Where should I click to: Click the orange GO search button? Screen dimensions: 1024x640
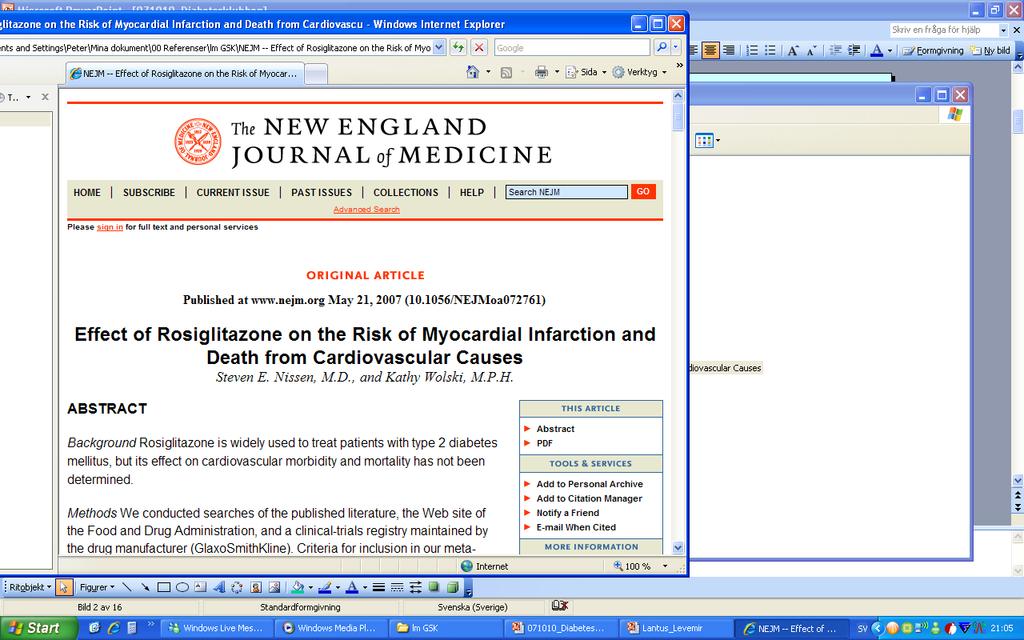(643, 191)
